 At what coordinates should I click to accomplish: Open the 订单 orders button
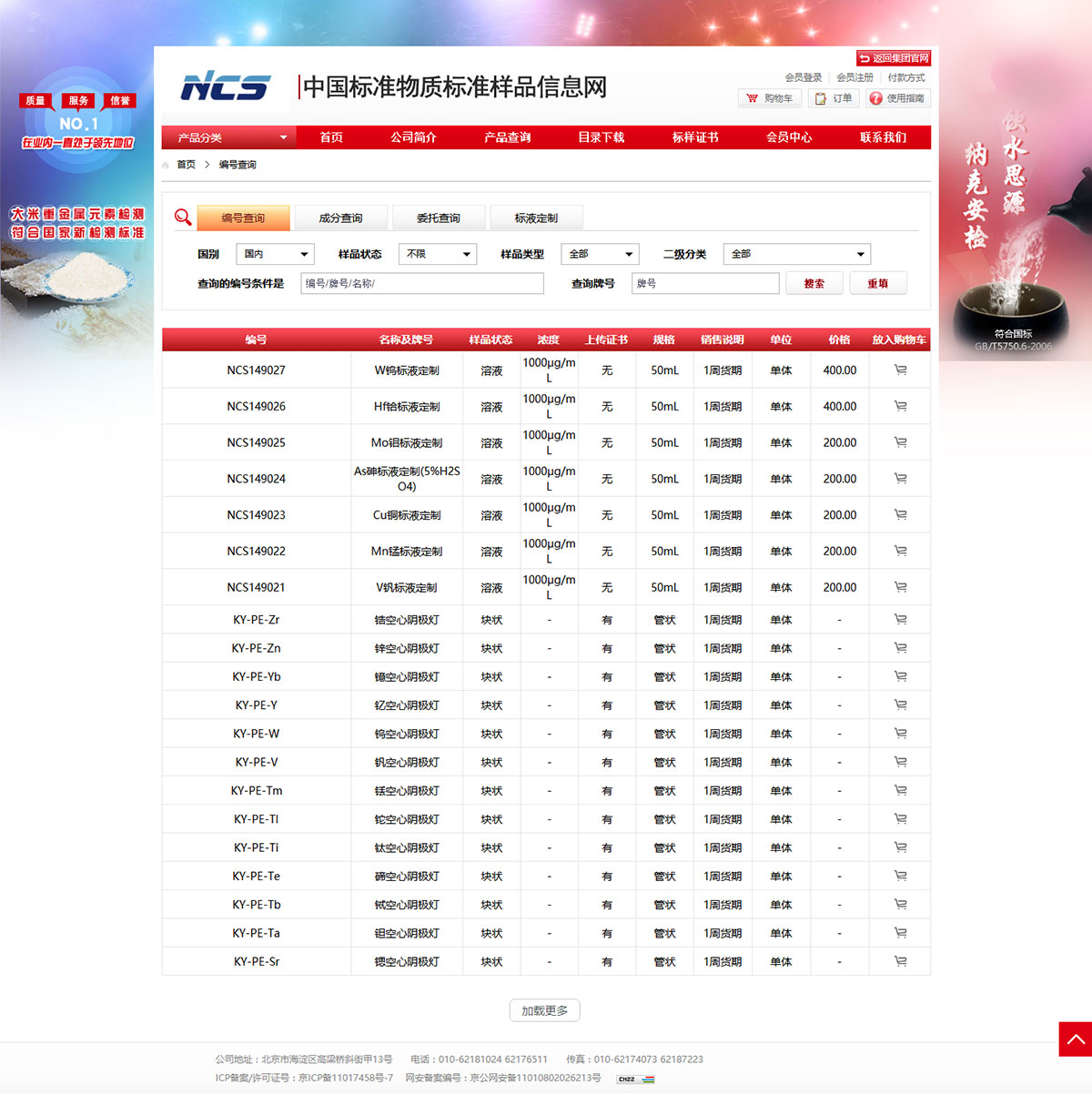coord(834,98)
